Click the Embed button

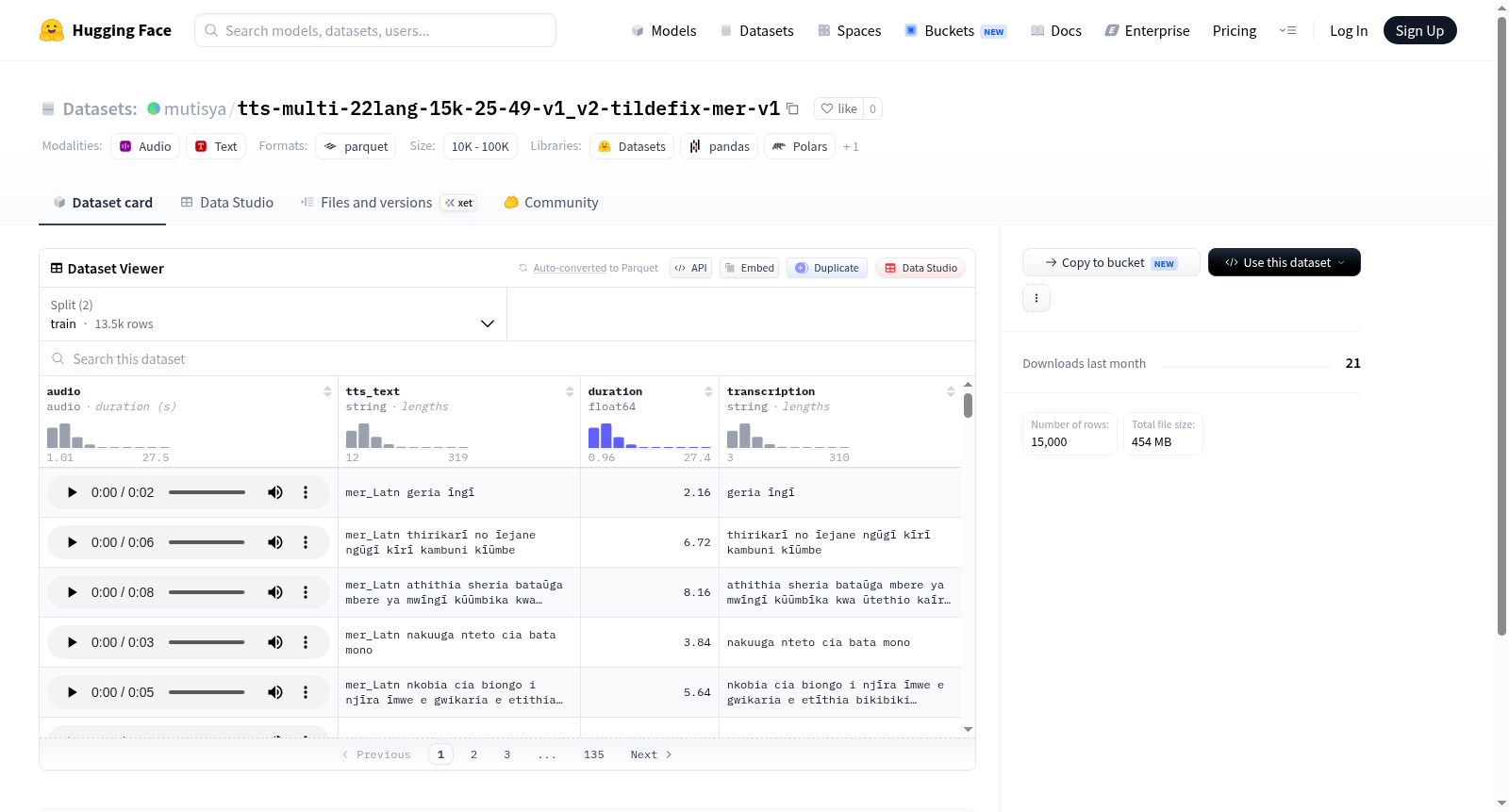(750, 268)
